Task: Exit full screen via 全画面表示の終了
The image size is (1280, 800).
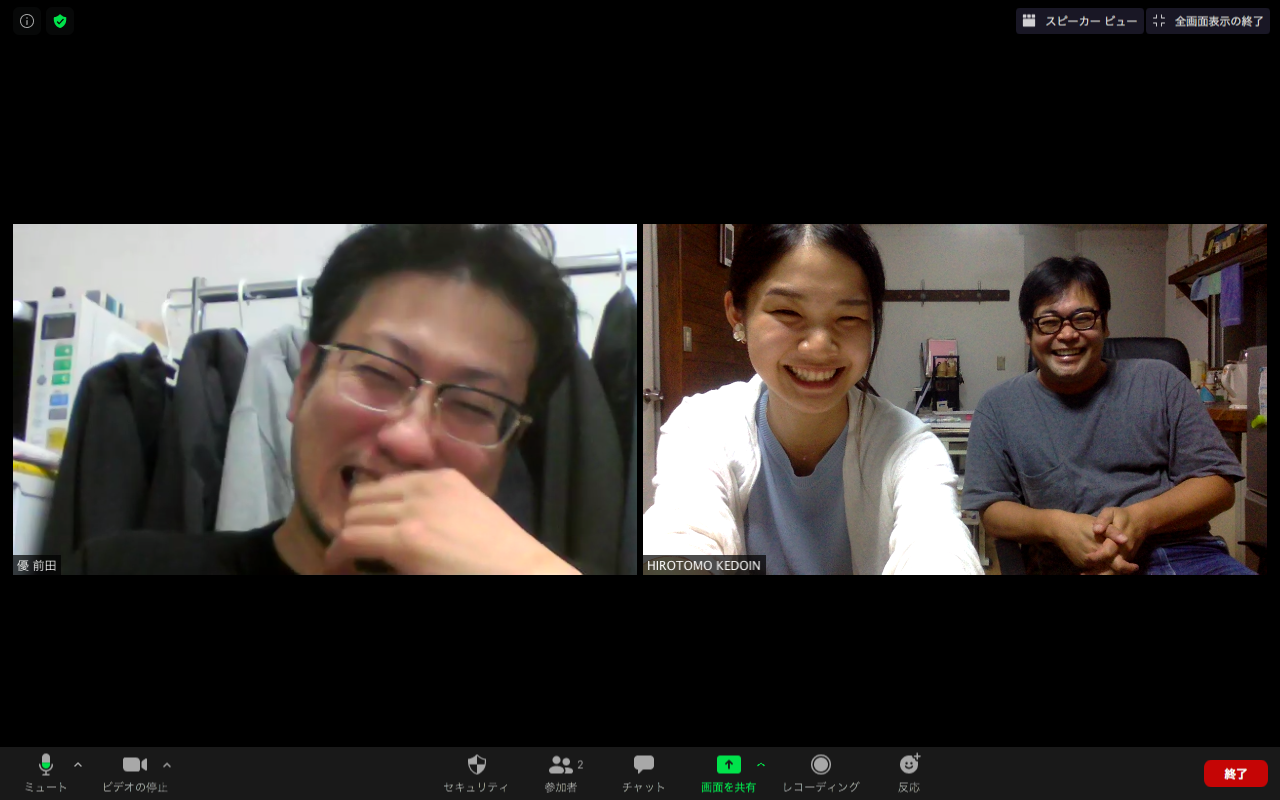Action: pos(1208,21)
